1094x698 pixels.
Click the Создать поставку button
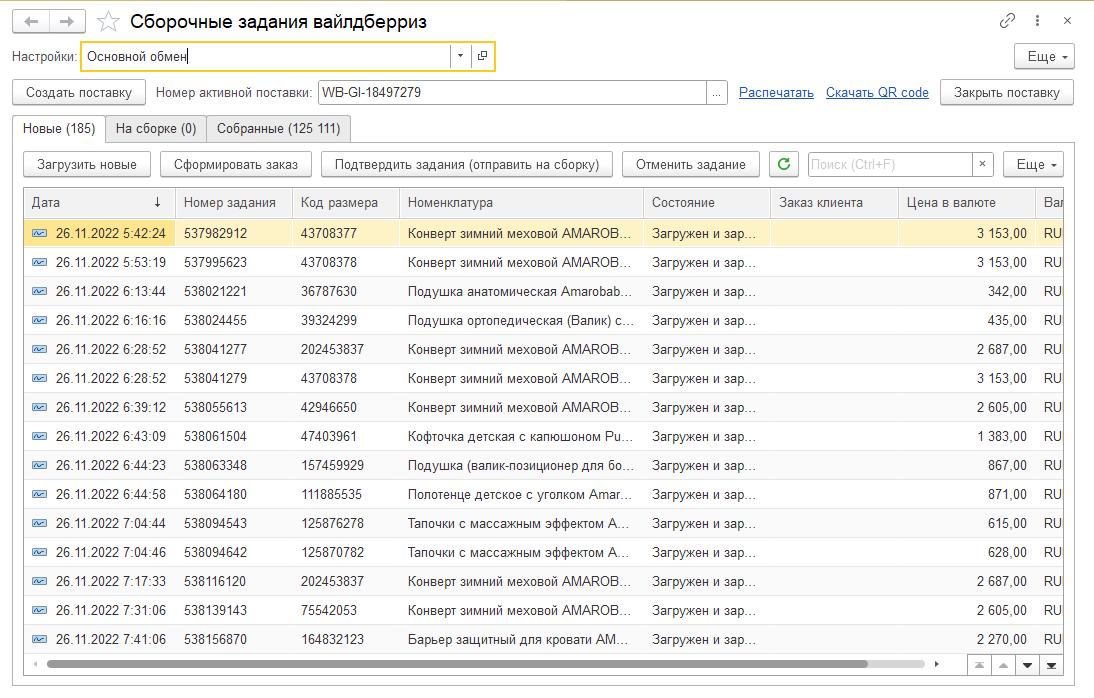79,92
